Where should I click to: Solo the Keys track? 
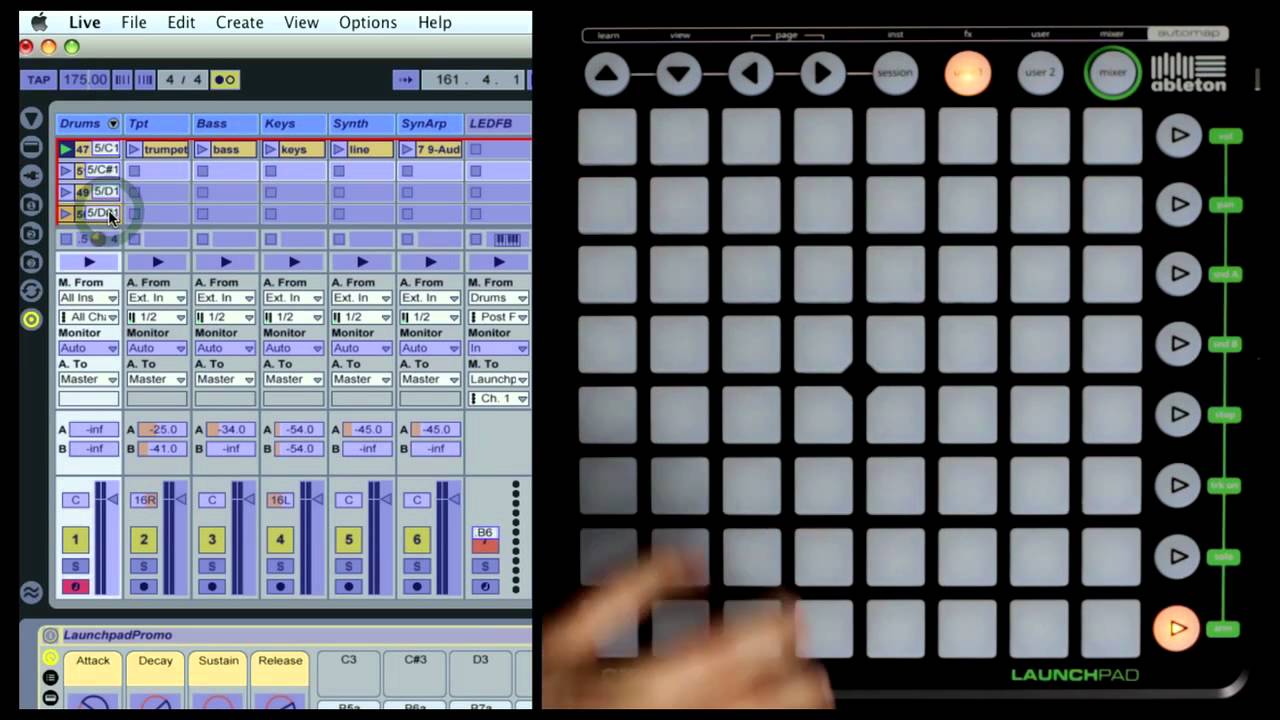280,567
